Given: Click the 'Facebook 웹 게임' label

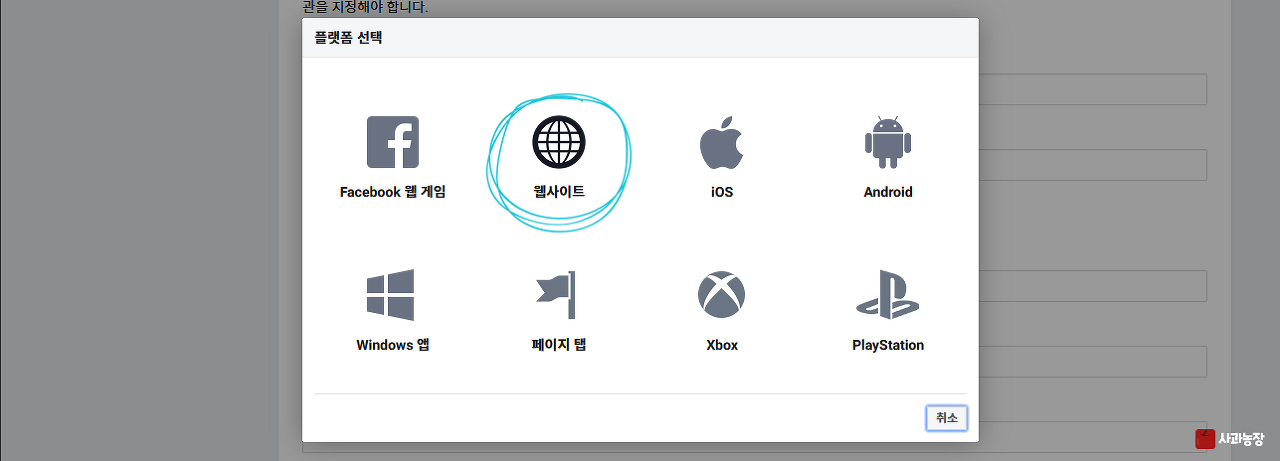Looking at the screenshot, I should tap(393, 192).
